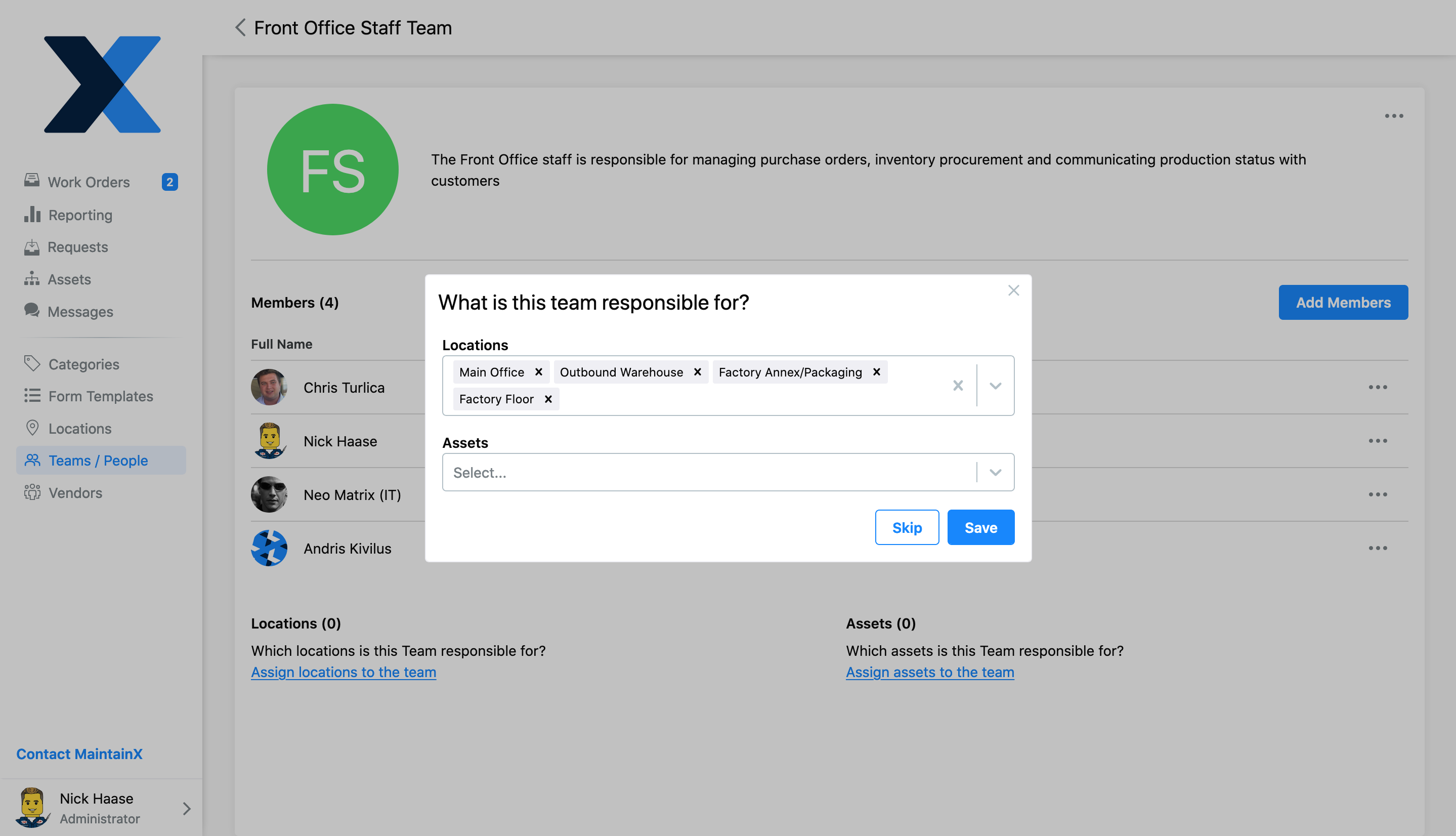Open the Form Templates page
Image resolution: width=1456 pixels, height=836 pixels.
[x=101, y=396]
